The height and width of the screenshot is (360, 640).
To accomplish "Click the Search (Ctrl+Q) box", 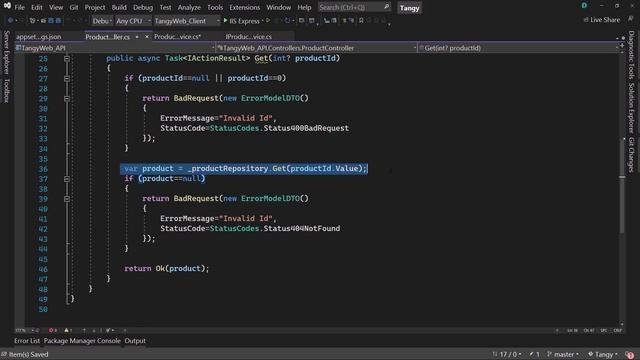I will [354, 7].
